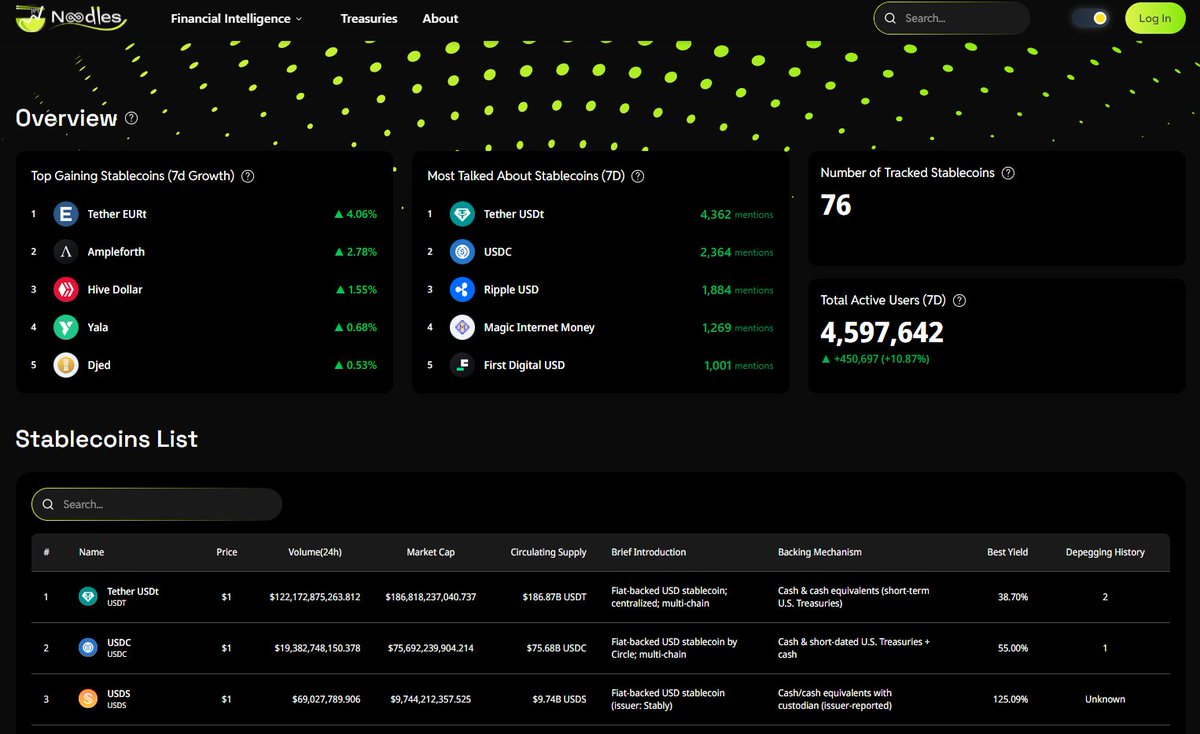Click the First Digital USD icon
Image resolution: width=1200 pixels, height=734 pixels.
click(462, 365)
